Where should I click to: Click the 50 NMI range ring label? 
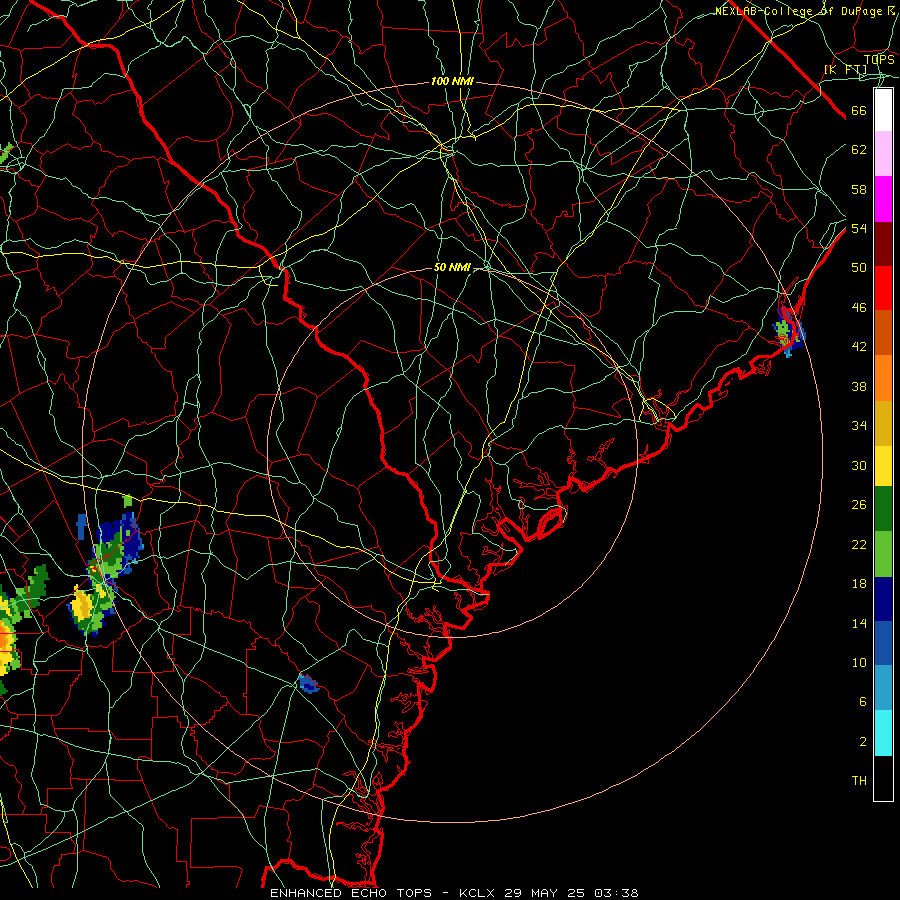click(x=452, y=267)
